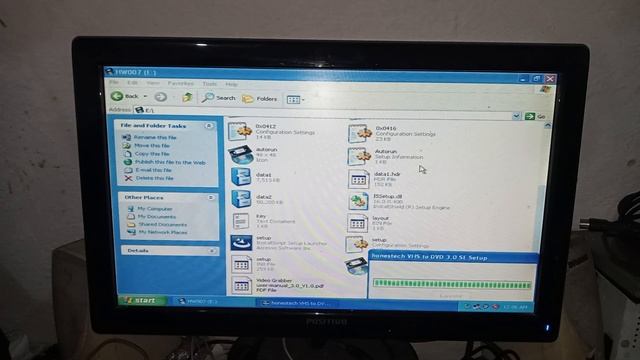This screenshot has width=640, height=360.
Task: Click the scroll up arrow of file list
Action: [548, 126]
